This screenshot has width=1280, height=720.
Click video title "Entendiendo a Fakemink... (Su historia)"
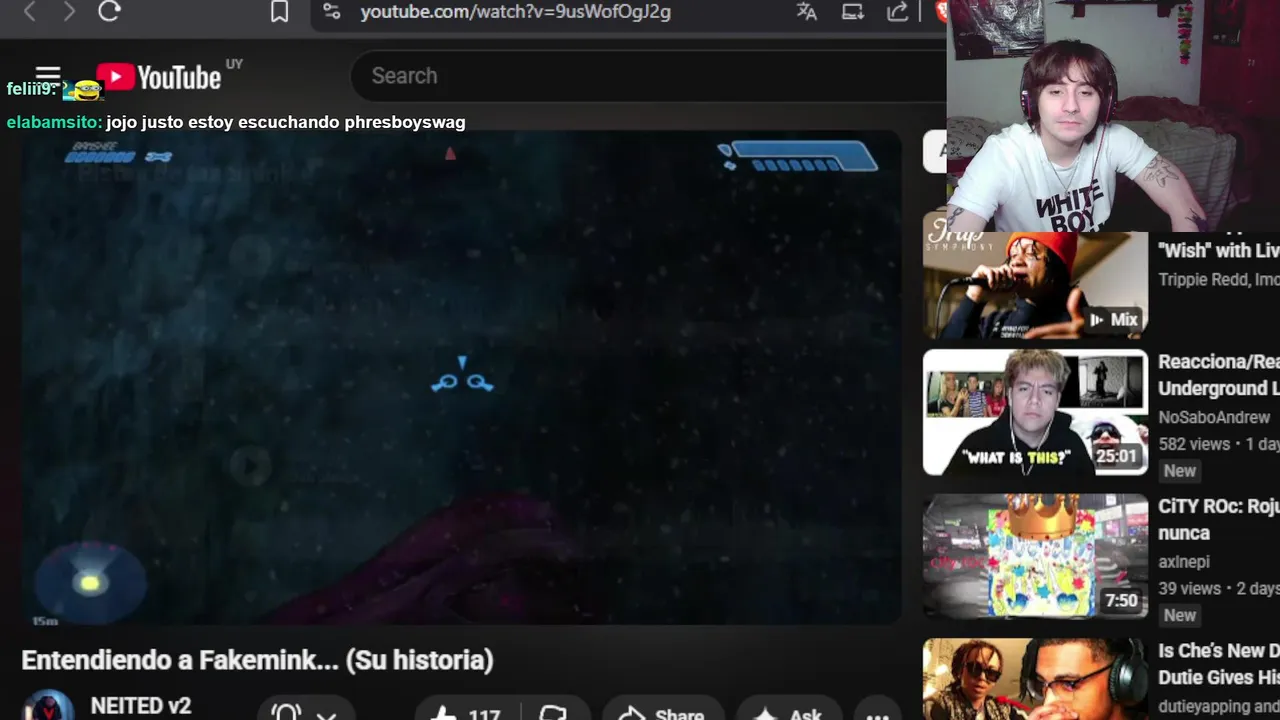[x=257, y=660]
